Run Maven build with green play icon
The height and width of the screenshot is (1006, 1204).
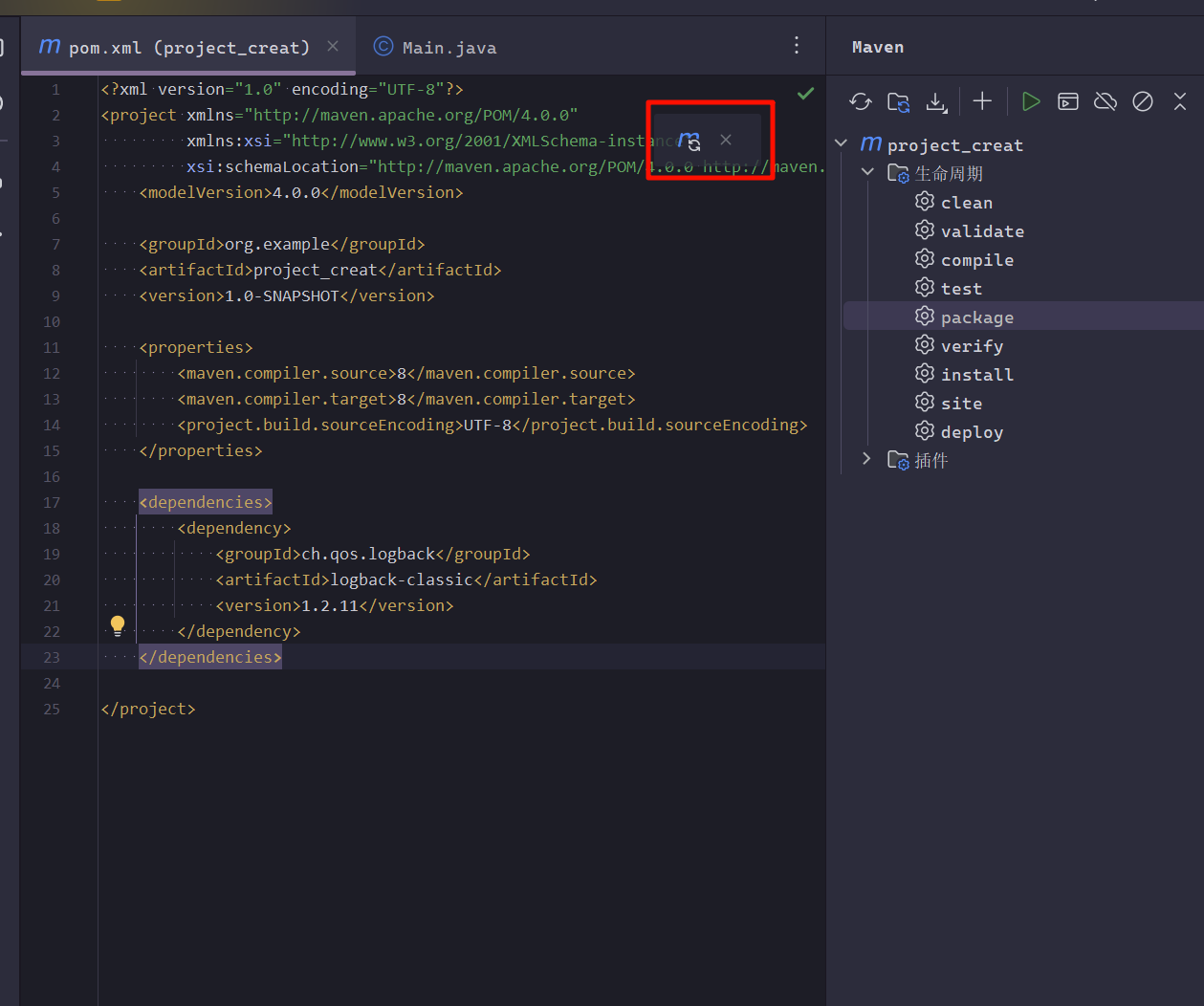click(x=1030, y=101)
